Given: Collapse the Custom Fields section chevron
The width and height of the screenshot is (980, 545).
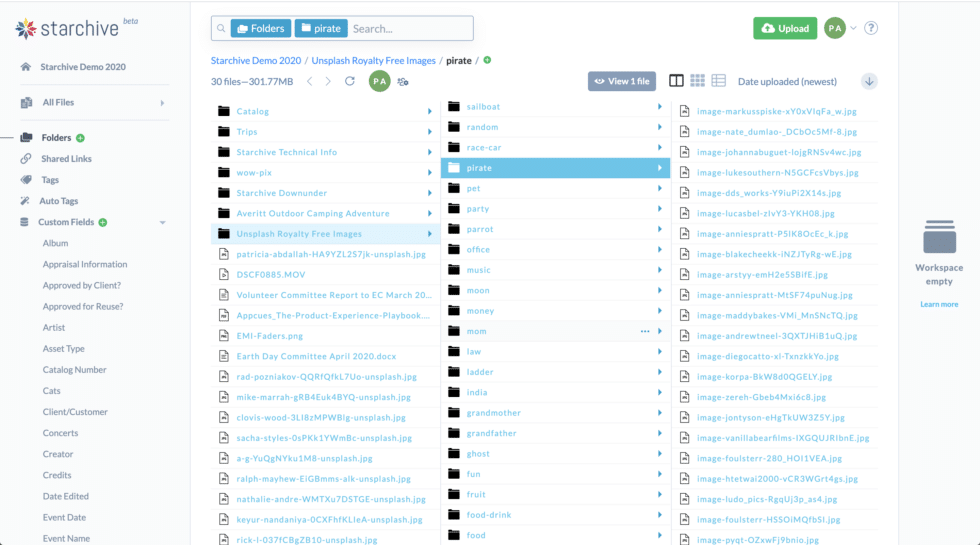Looking at the screenshot, I should [162, 222].
